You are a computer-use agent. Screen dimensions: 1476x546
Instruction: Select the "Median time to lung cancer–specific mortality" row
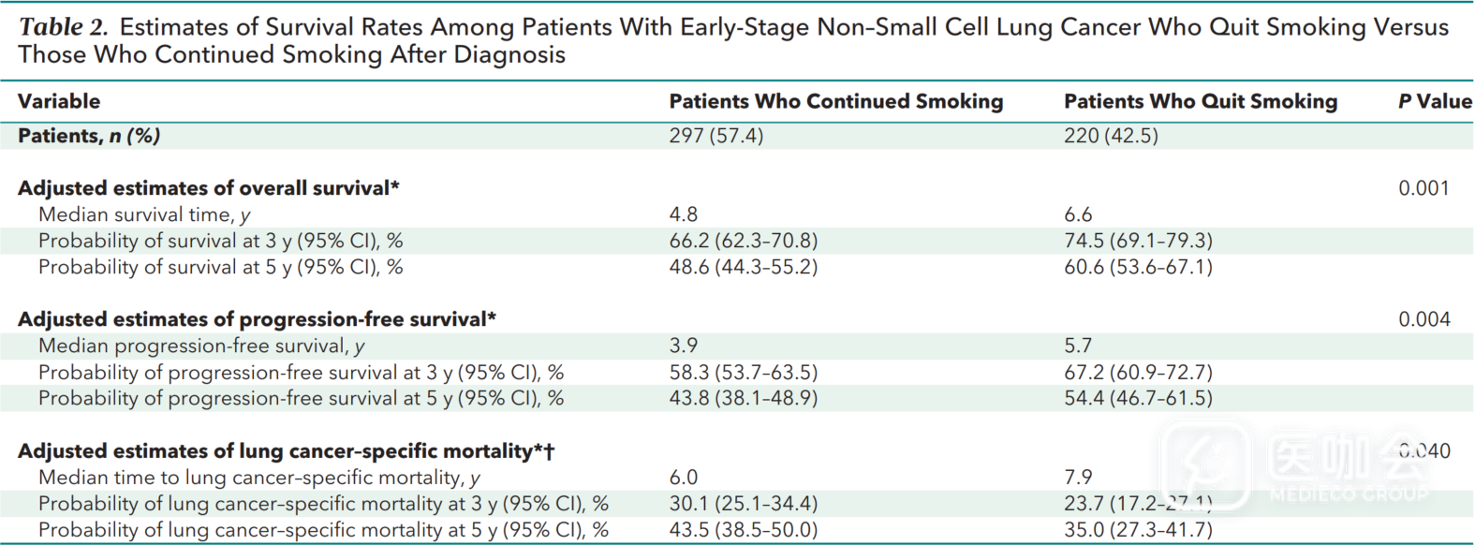pyautogui.click(x=259, y=478)
